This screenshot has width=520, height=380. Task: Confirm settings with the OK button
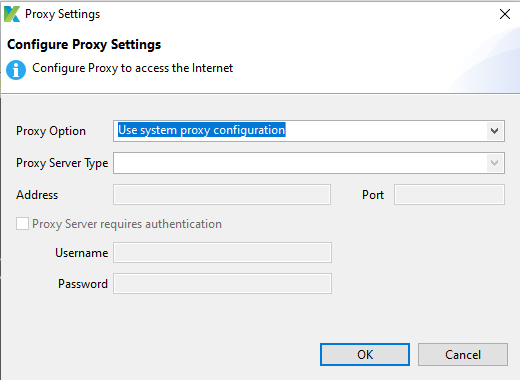point(365,355)
